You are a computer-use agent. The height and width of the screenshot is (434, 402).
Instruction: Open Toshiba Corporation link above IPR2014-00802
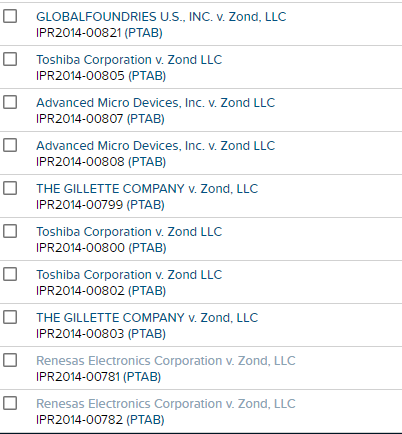[129, 275]
